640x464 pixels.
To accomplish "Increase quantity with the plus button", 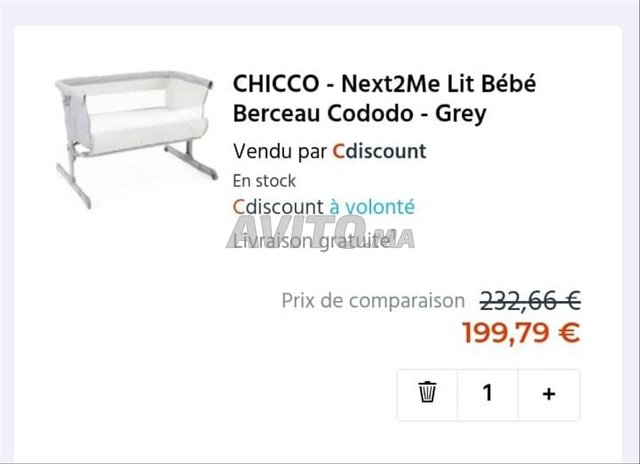I will click(548, 394).
